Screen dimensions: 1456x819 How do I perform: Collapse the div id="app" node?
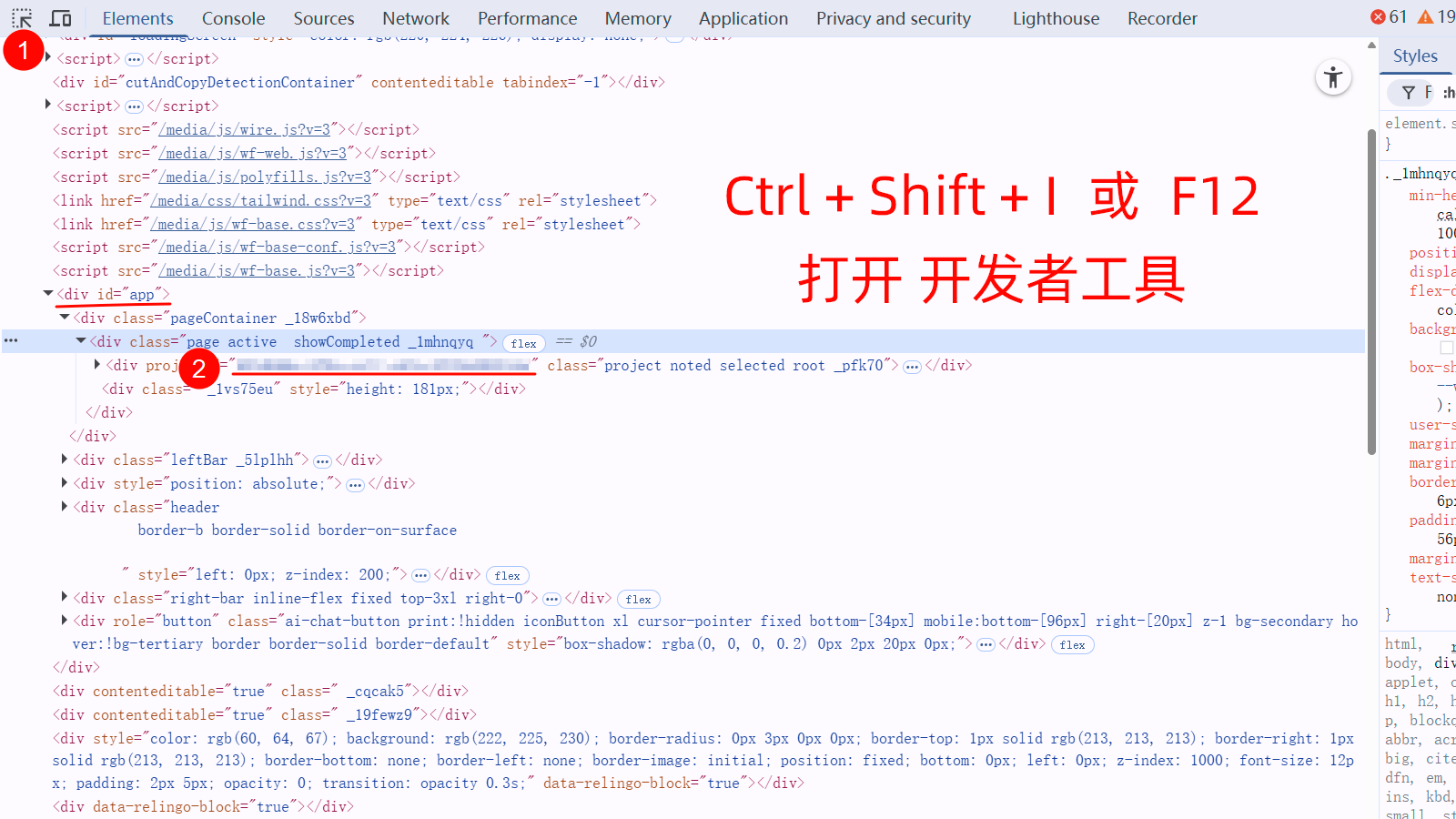(48, 294)
